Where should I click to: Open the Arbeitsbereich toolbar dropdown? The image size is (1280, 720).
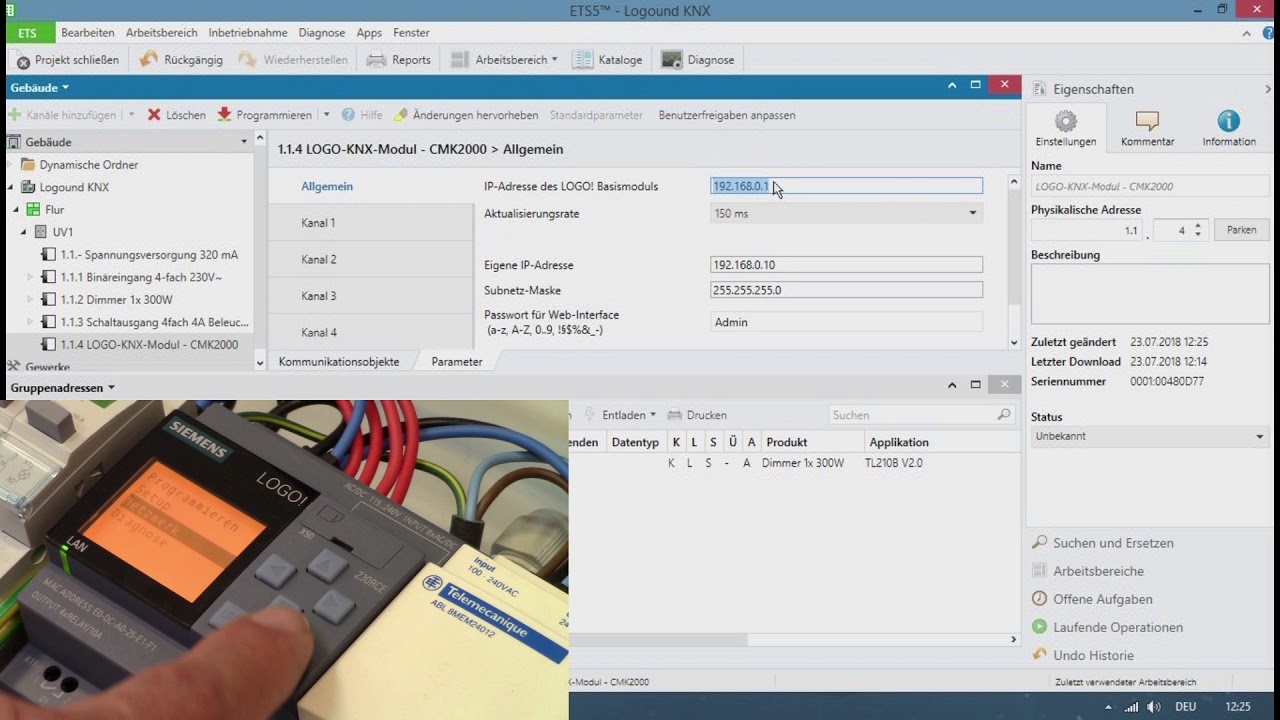click(504, 60)
